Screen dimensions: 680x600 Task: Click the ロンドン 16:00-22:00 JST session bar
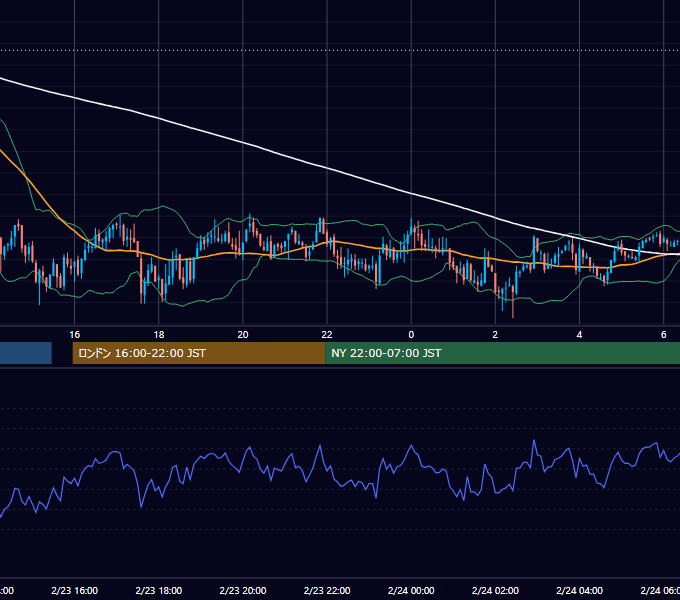(199, 353)
